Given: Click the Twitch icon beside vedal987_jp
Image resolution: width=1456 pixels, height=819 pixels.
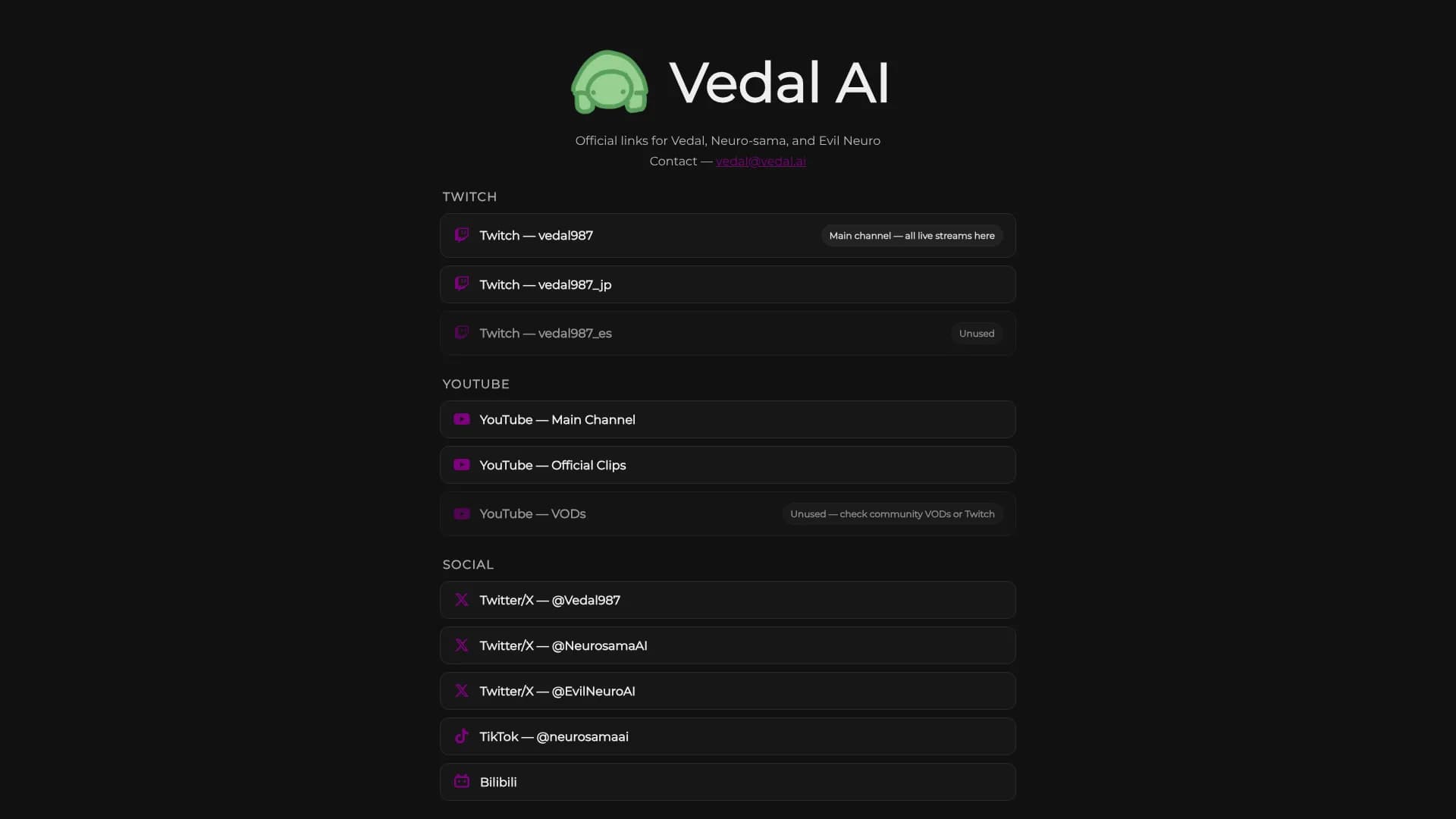Looking at the screenshot, I should 461,284.
